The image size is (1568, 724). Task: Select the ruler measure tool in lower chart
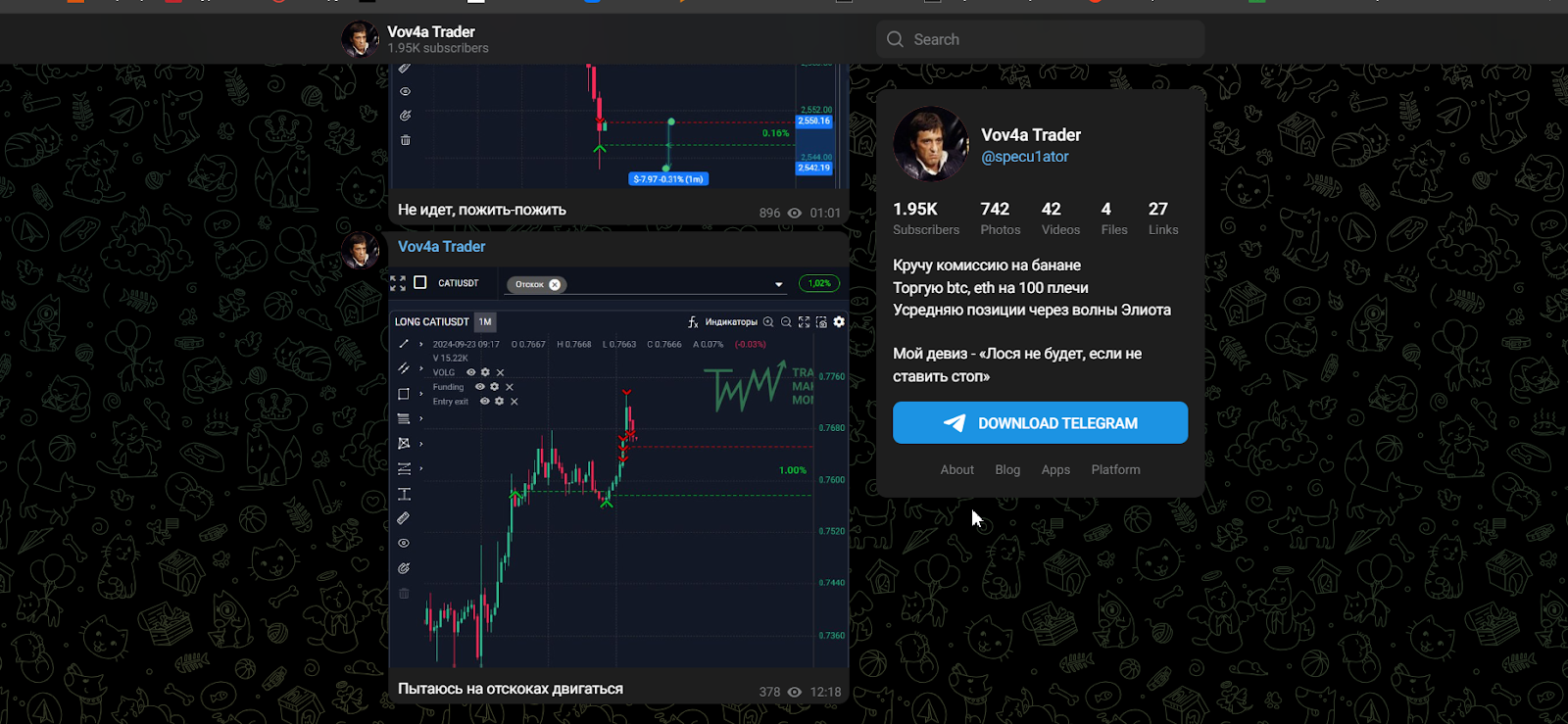(404, 518)
